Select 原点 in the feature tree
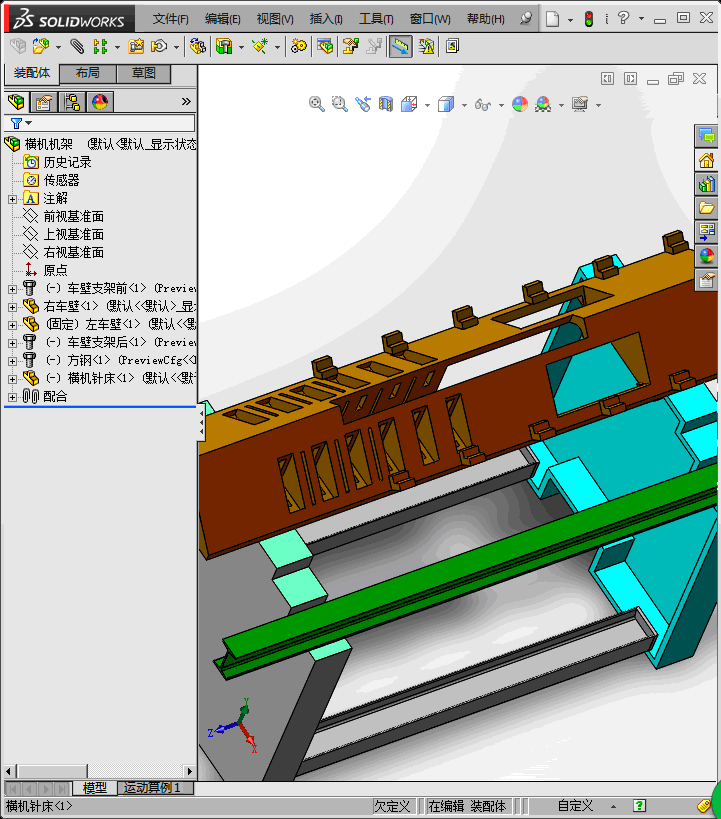 [55, 270]
